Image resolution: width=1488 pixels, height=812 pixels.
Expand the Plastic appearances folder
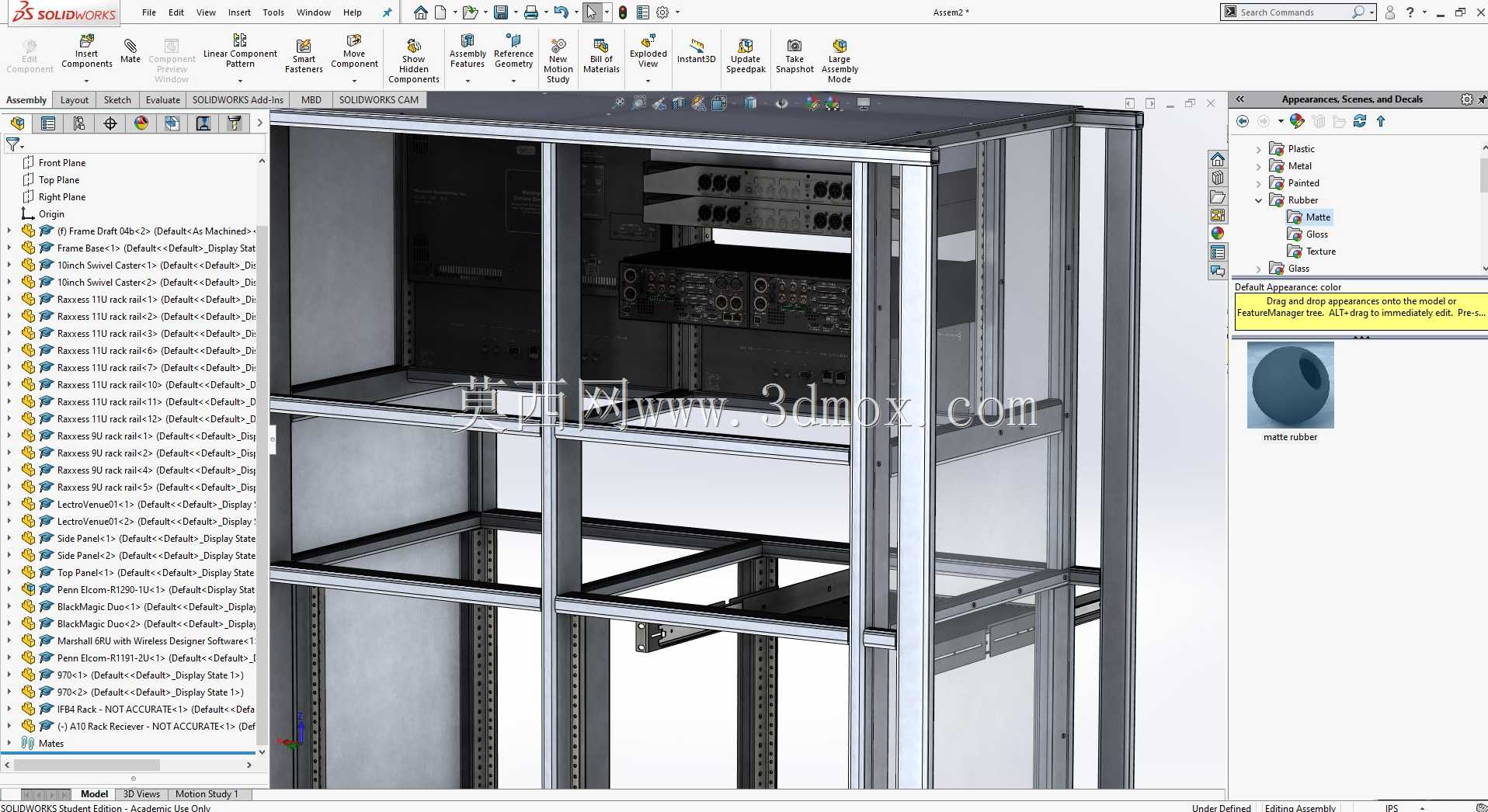click(x=1259, y=149)
